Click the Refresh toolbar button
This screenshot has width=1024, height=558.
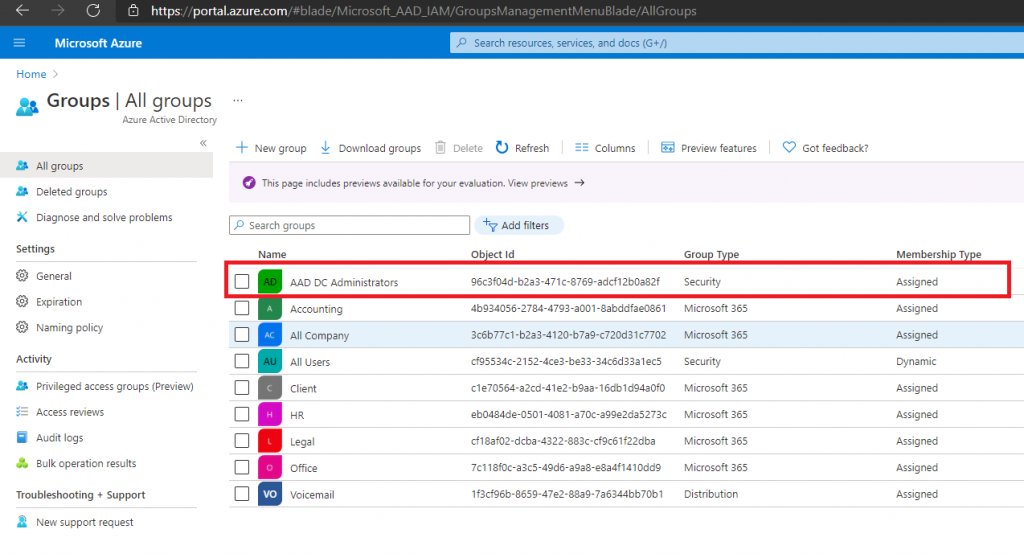click(522, 148)
